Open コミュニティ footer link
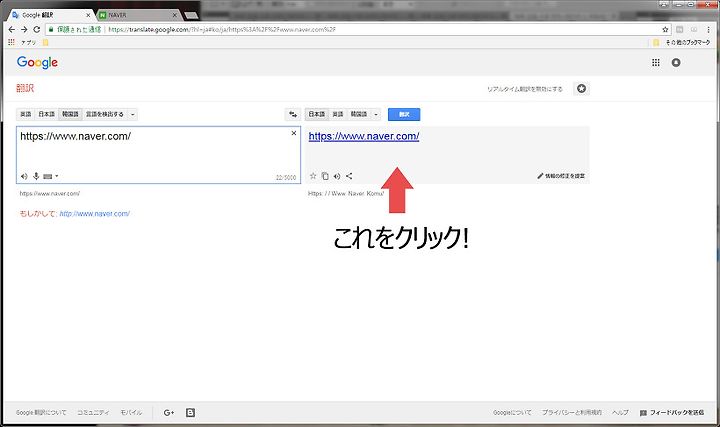The image size is (720, 427). tap(93, 413)
